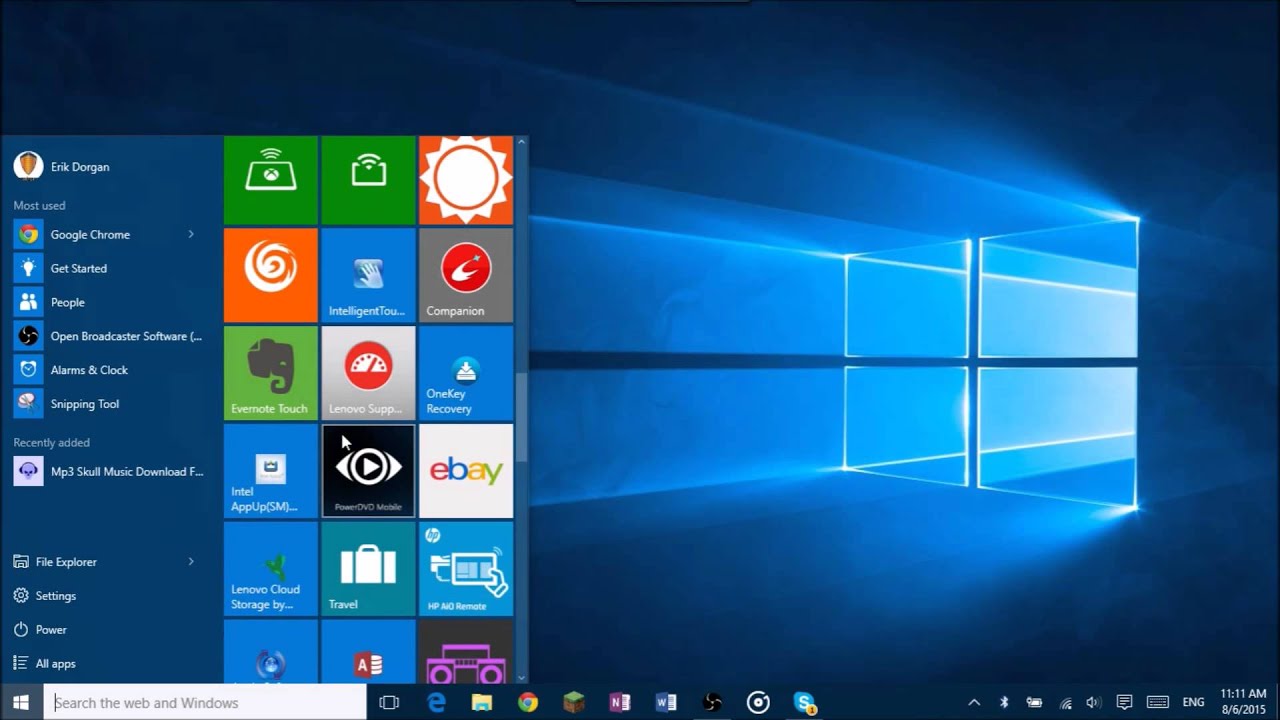Switch to OBS on the taskbar
This screenshot has width=1280, height=720.
click(712, 702)
